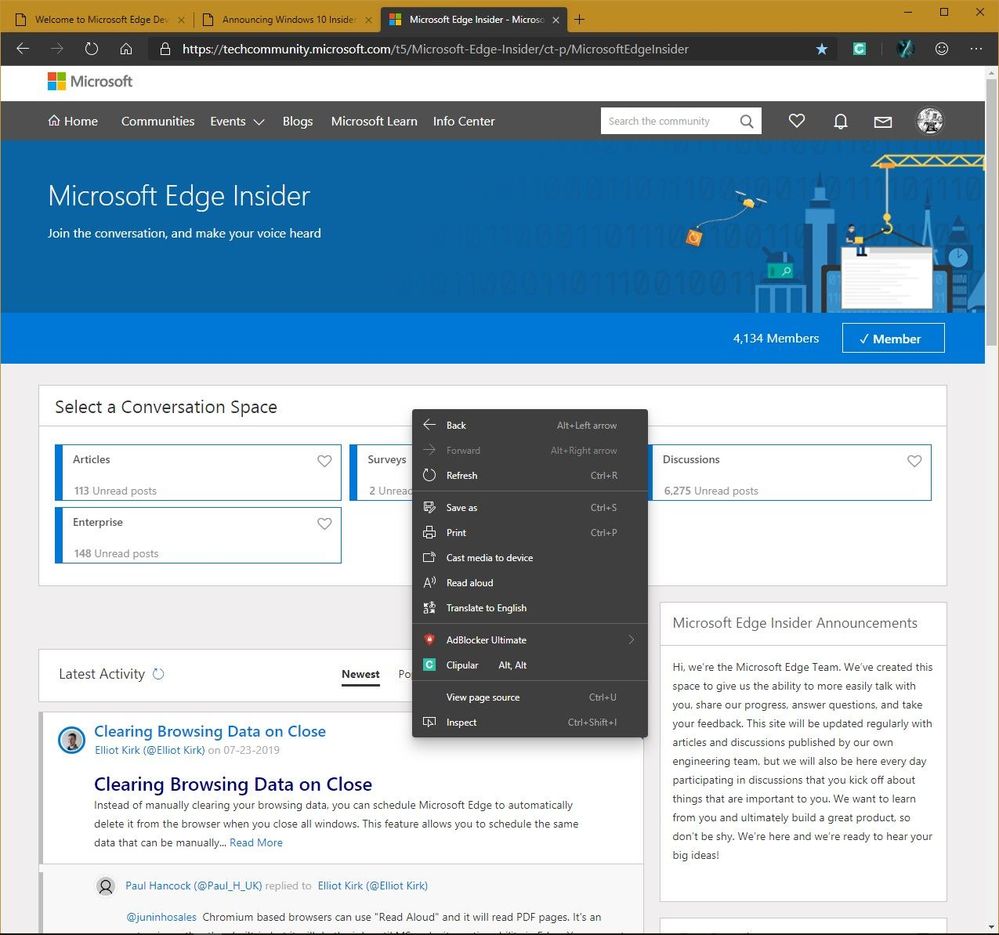This screenshot has width=999, height=935.
Task: Open the Clipular extension icon in toolbar
Action: point(859,49)
